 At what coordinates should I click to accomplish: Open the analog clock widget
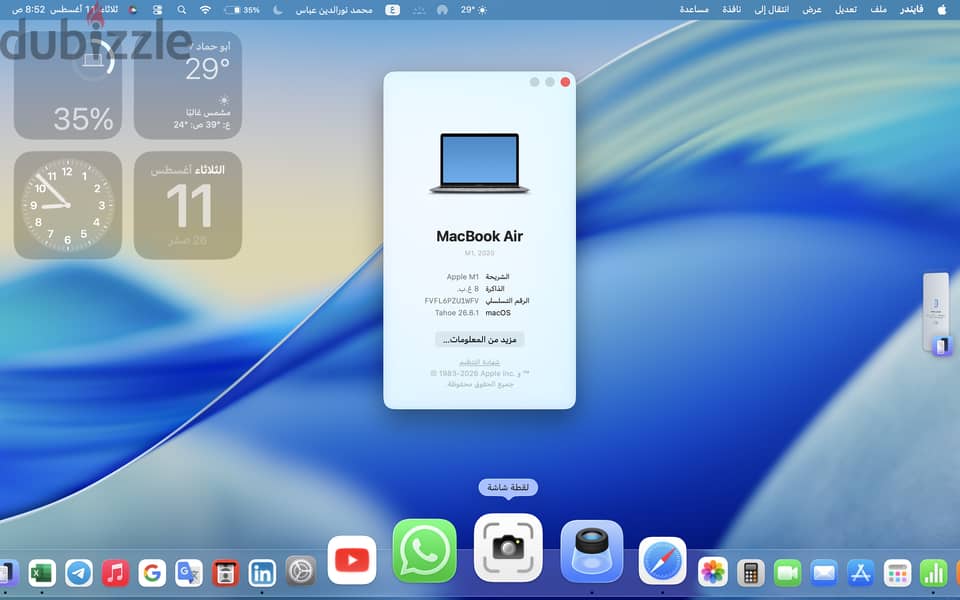tap(68, 205)
